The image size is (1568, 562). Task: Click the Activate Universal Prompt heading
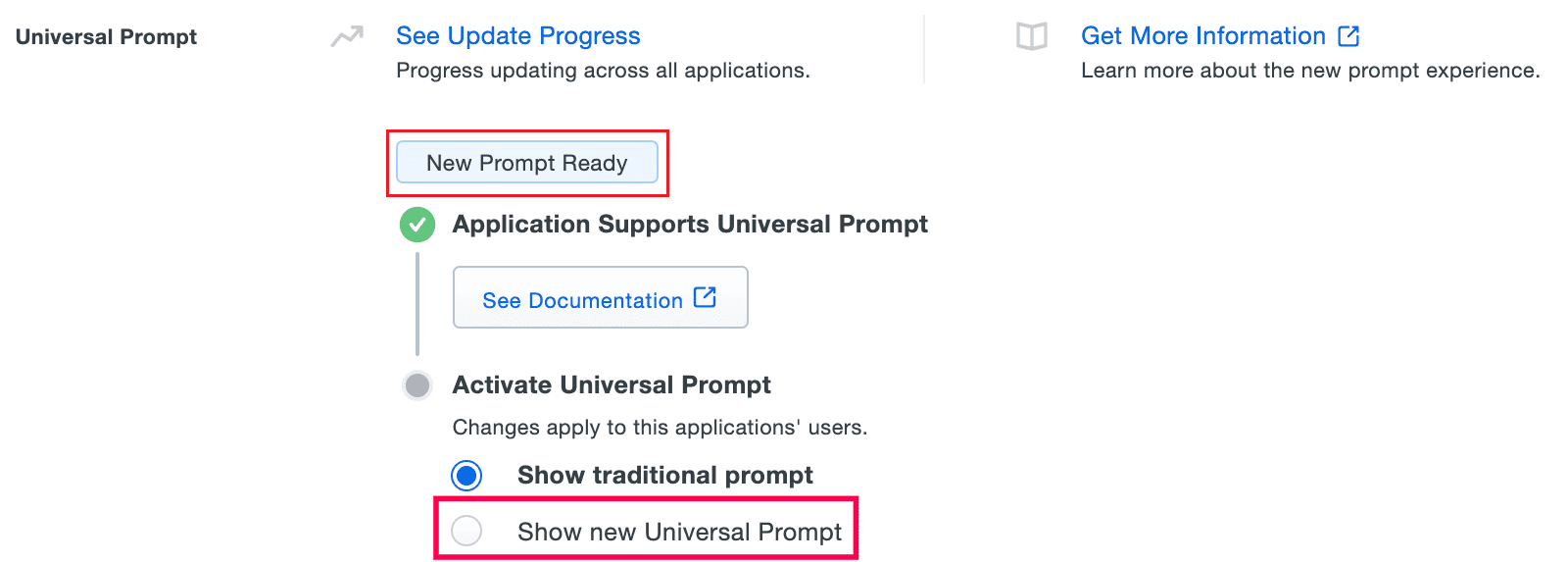[x=612, y=385]
